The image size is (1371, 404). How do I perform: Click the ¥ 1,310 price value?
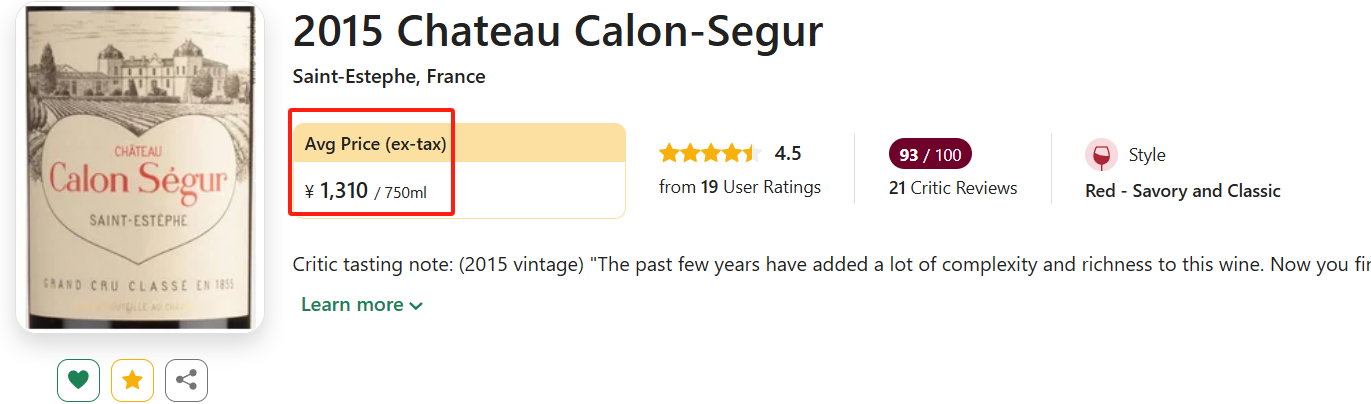[337, 191]
